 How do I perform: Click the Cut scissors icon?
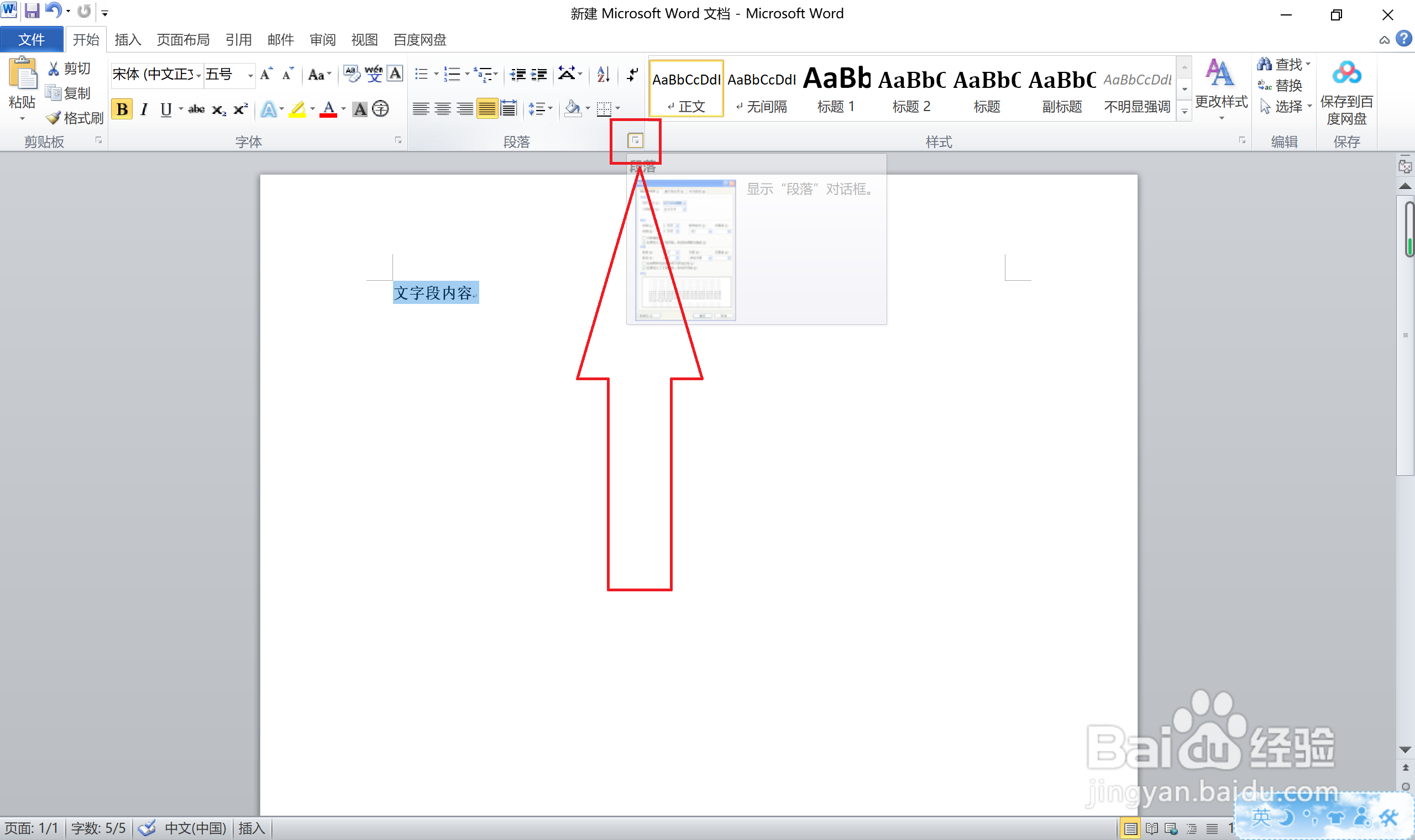pos(54,69)
